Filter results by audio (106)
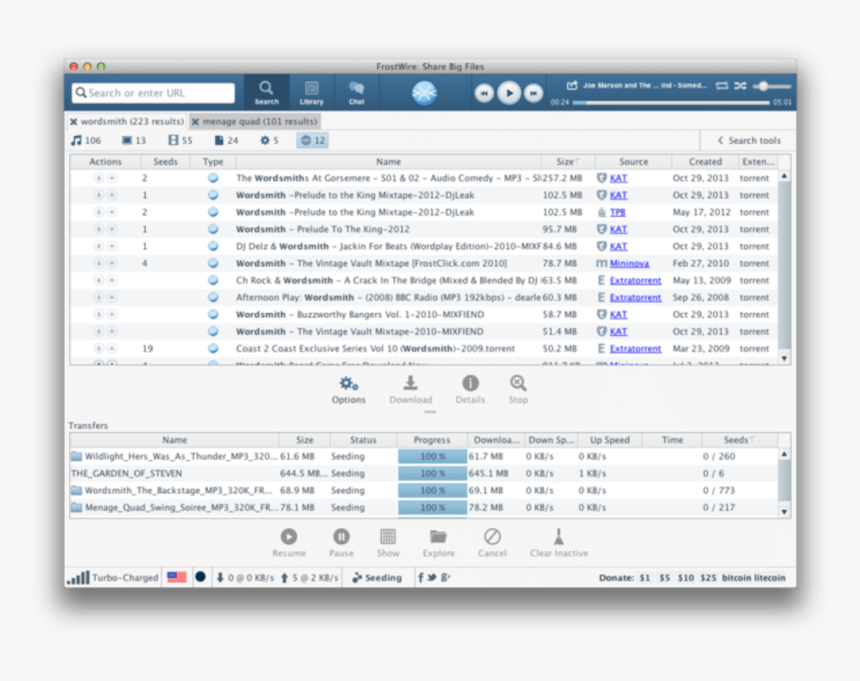Image resolution: width=860 pixels, height=681 pixels. (x=86, y=140)
